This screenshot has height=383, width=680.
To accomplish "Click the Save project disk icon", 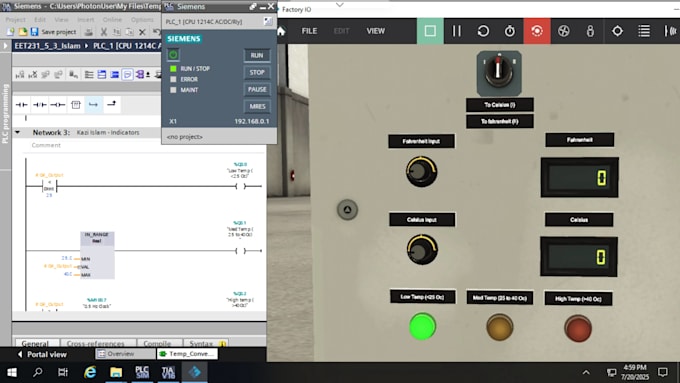I will click(x=34, y=32).
